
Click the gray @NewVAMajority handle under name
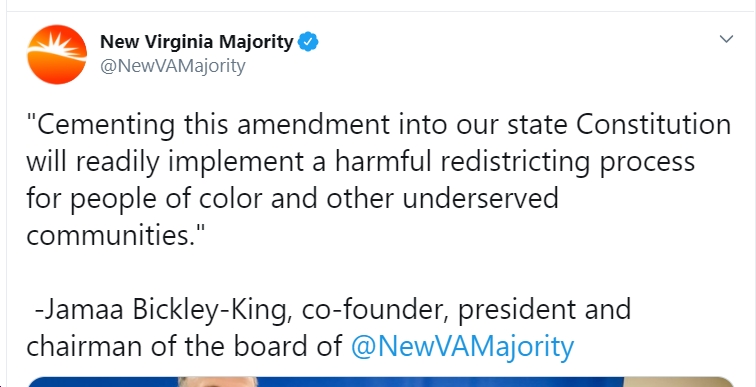tap(173, 66)
